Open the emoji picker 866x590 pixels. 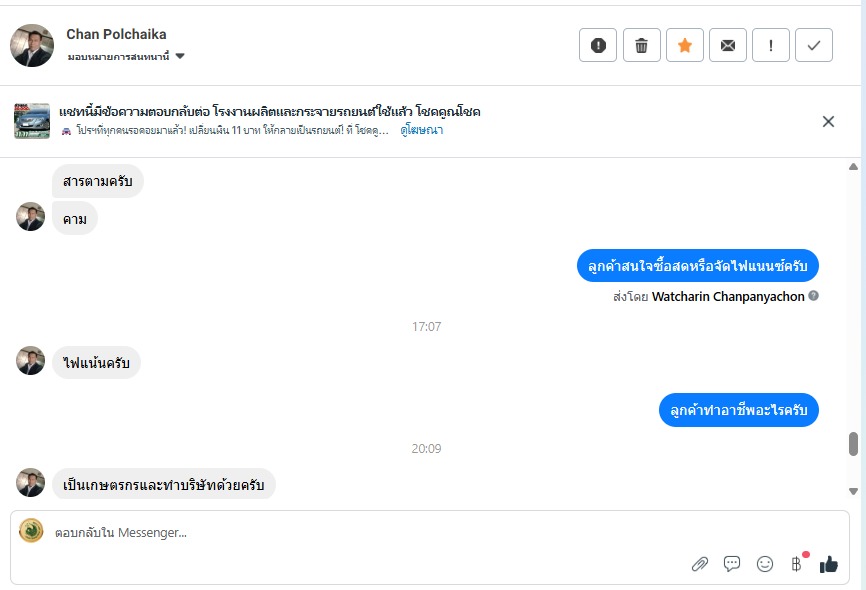[x=765, y=564]
